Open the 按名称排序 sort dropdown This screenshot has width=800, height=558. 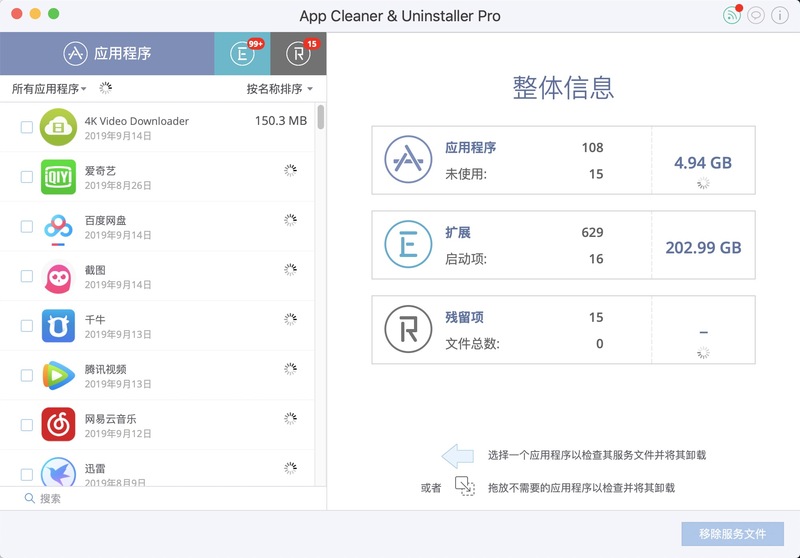pyautogui.click(x=280, y=89)
